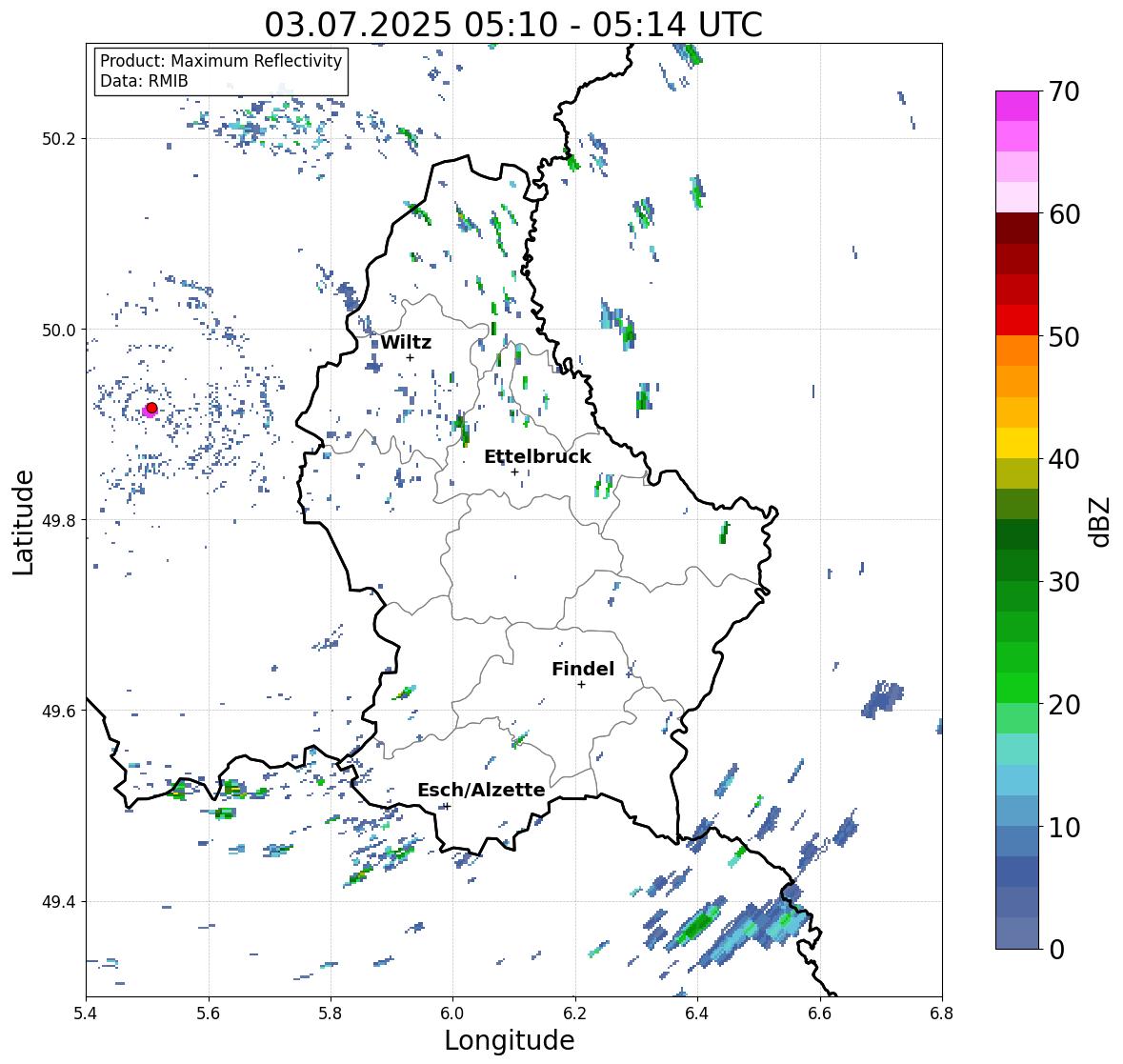Click the yellow colorbar segment near 40
The height and width of the screenshot is (1064, 1123).
[1017, 443]
